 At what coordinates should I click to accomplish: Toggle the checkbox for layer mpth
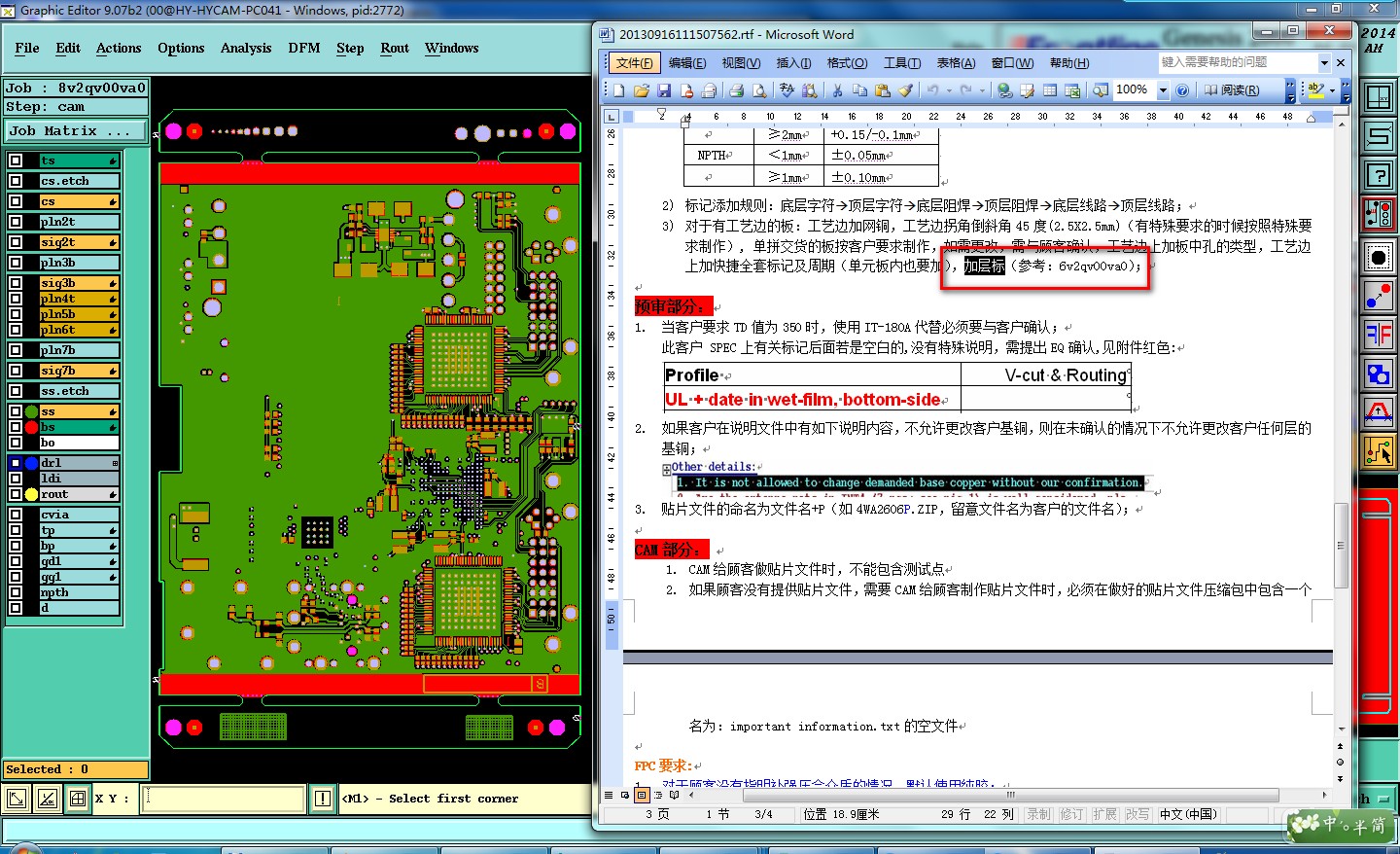click(x=16, y=592)
